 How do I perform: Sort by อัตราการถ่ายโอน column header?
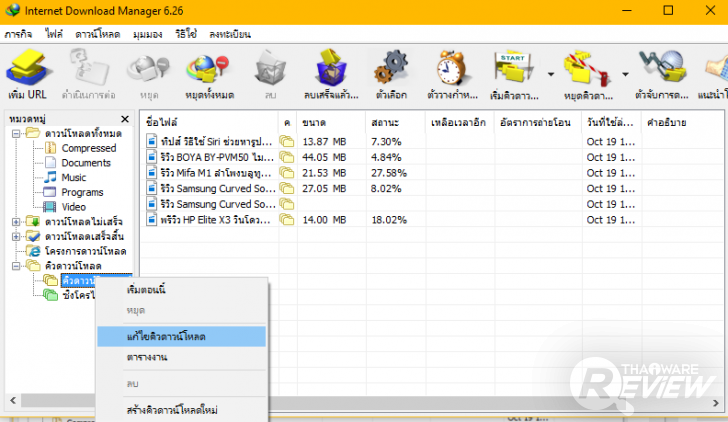pyautogui.click(x=538, y=123)
